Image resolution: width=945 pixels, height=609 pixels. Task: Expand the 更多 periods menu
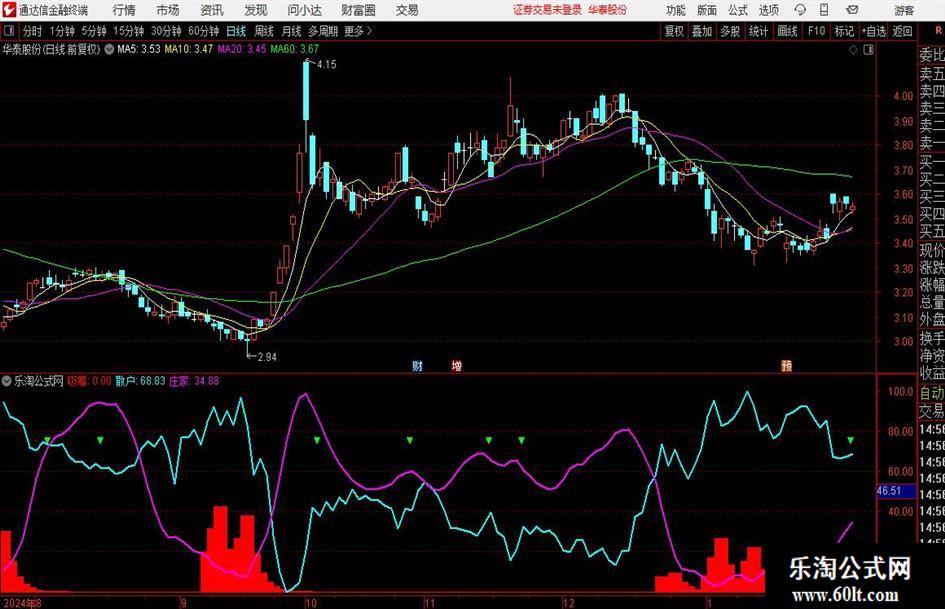(x=358, y=31)
